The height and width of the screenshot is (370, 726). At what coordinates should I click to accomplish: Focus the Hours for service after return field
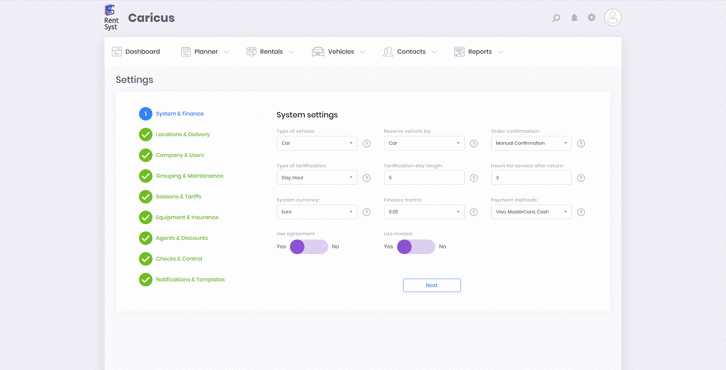[x=532, y=177]
